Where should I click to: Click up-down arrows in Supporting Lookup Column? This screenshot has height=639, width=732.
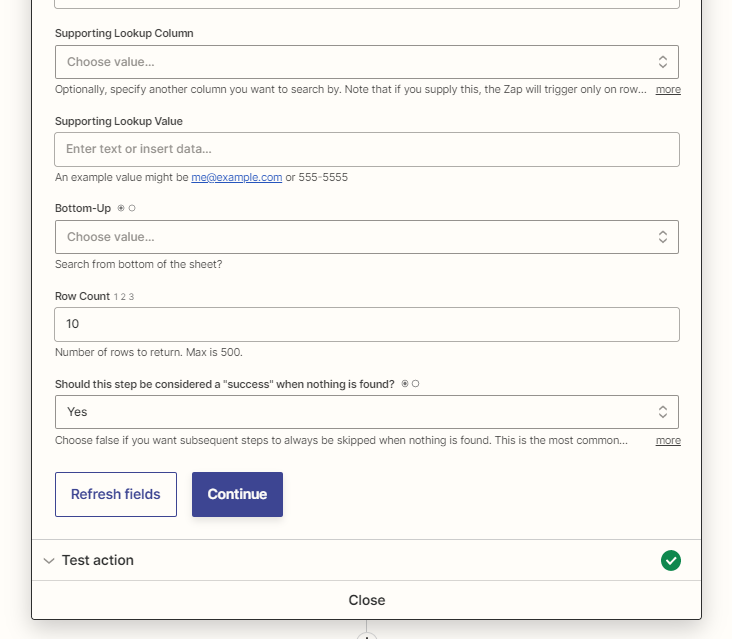tap(662, 62)
